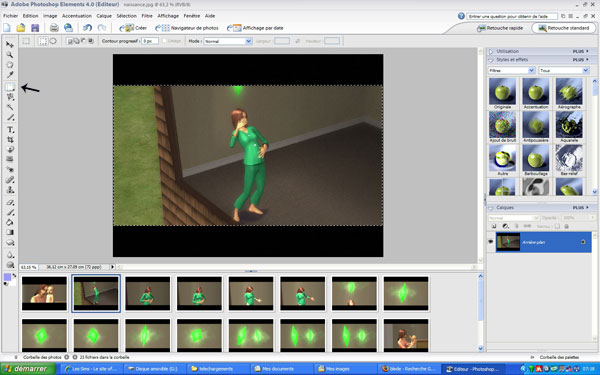The width and height of the screenshot is (600, 375).
Task: Select the Hand tool
Action: [x=10, y=65]
